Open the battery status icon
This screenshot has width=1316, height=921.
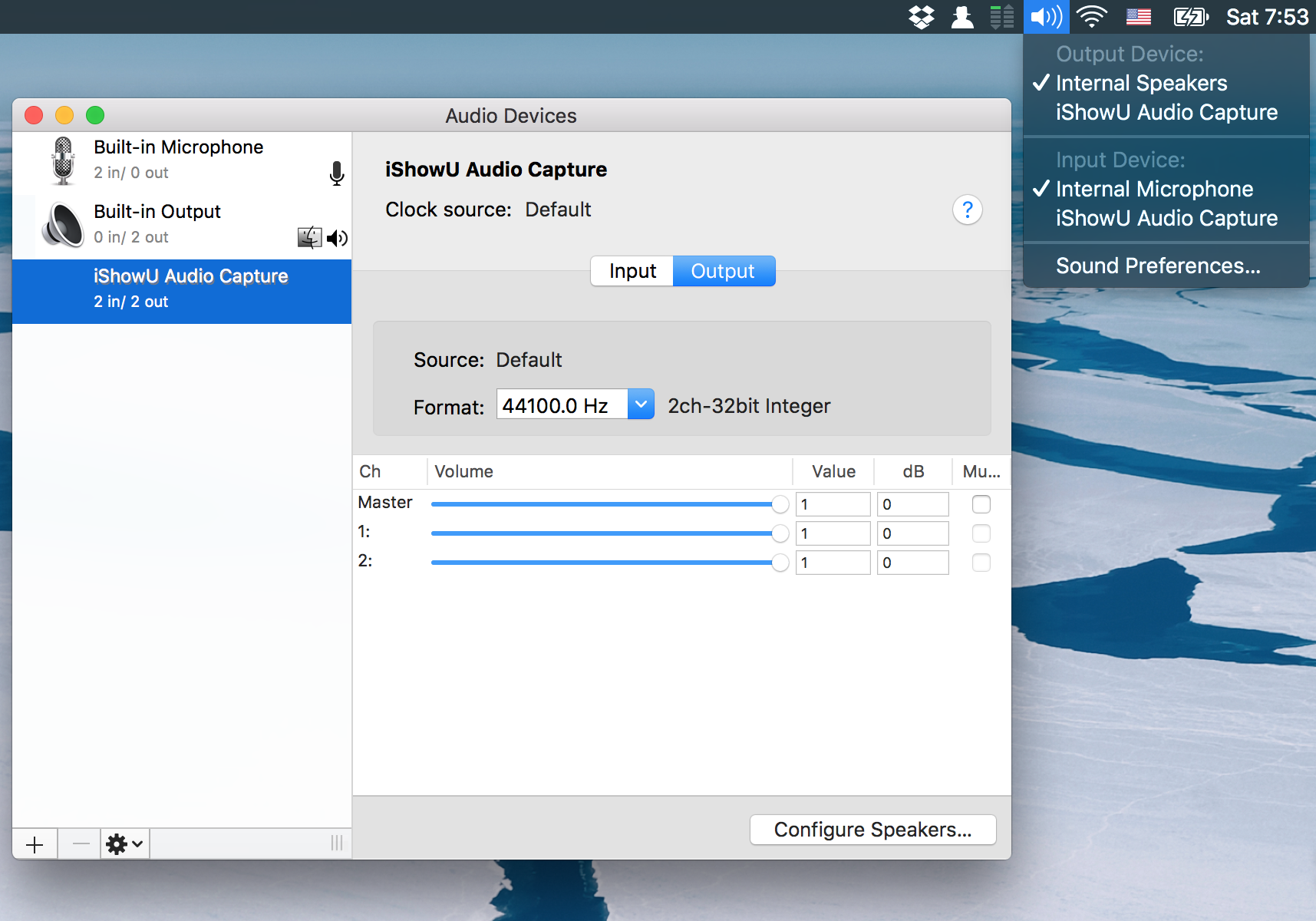click(1191, 17)
